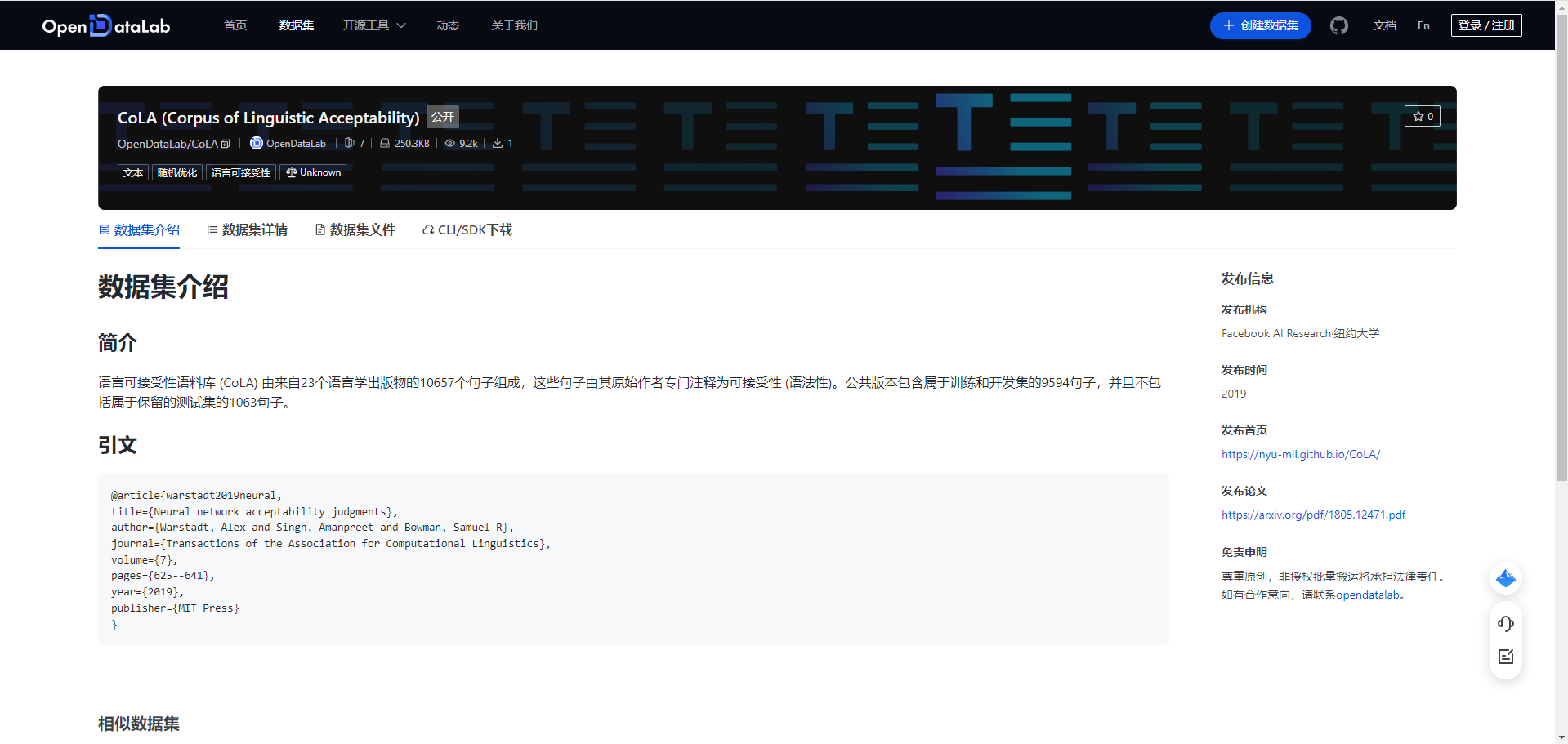This screenshot has height=744, width=1568.
Task: Click the 发布时间 value 2019
Action: pyautogui.click(x=1234, y=394)
